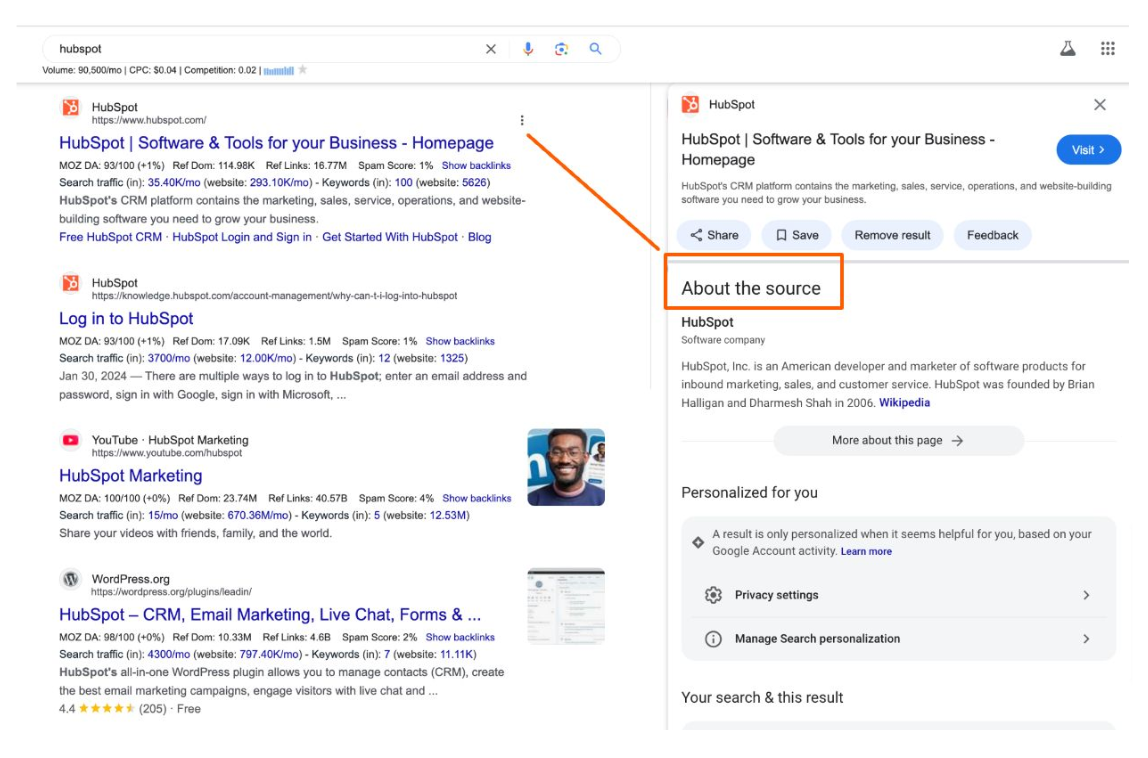Image resolution: width=1148 pixels, height=758 pixels.
Task: Click the HubSpot logo in the side panel header
Action: point(690,104)
